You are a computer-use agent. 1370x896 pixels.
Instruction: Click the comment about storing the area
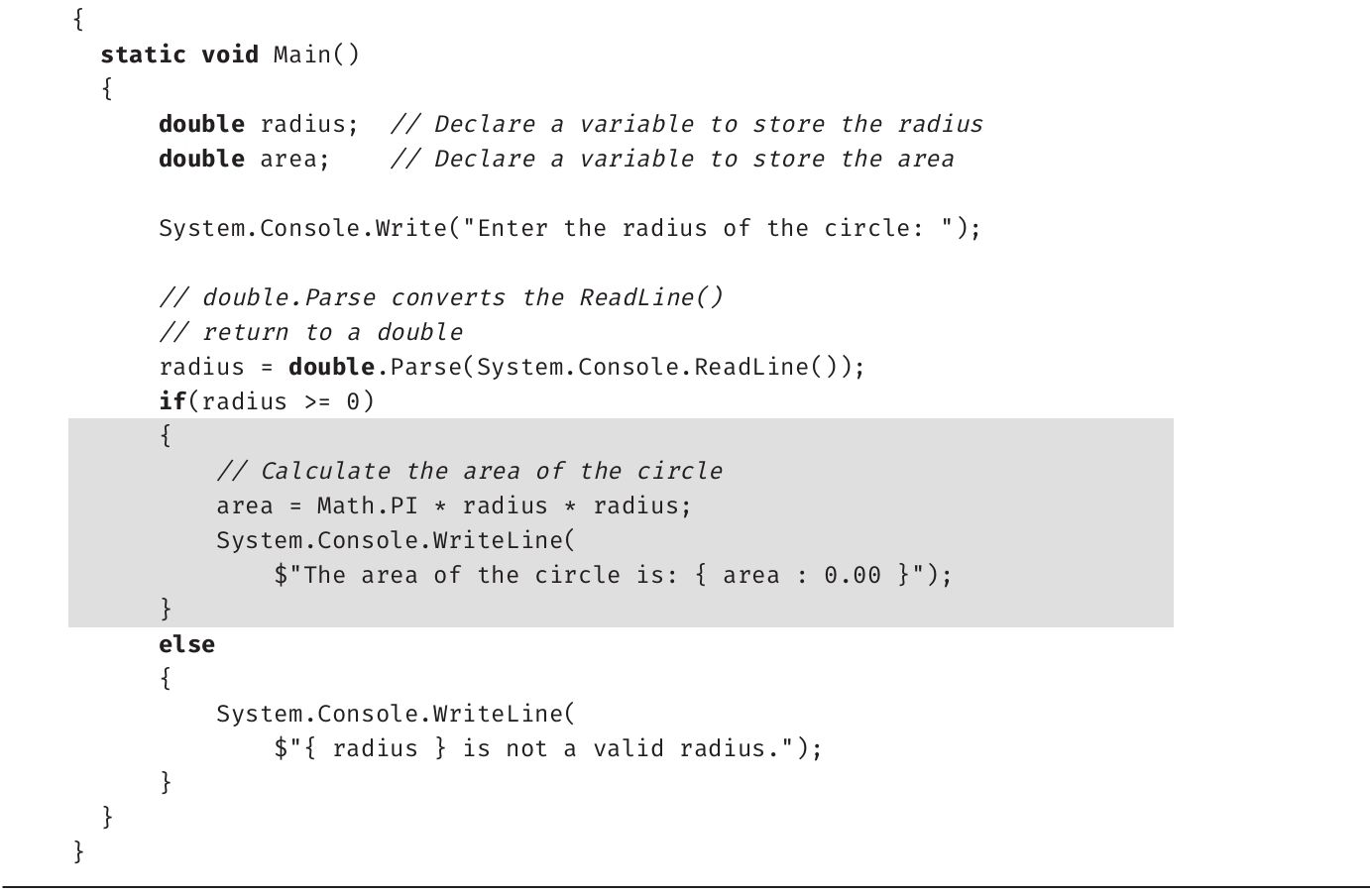(x=671, y=159)
